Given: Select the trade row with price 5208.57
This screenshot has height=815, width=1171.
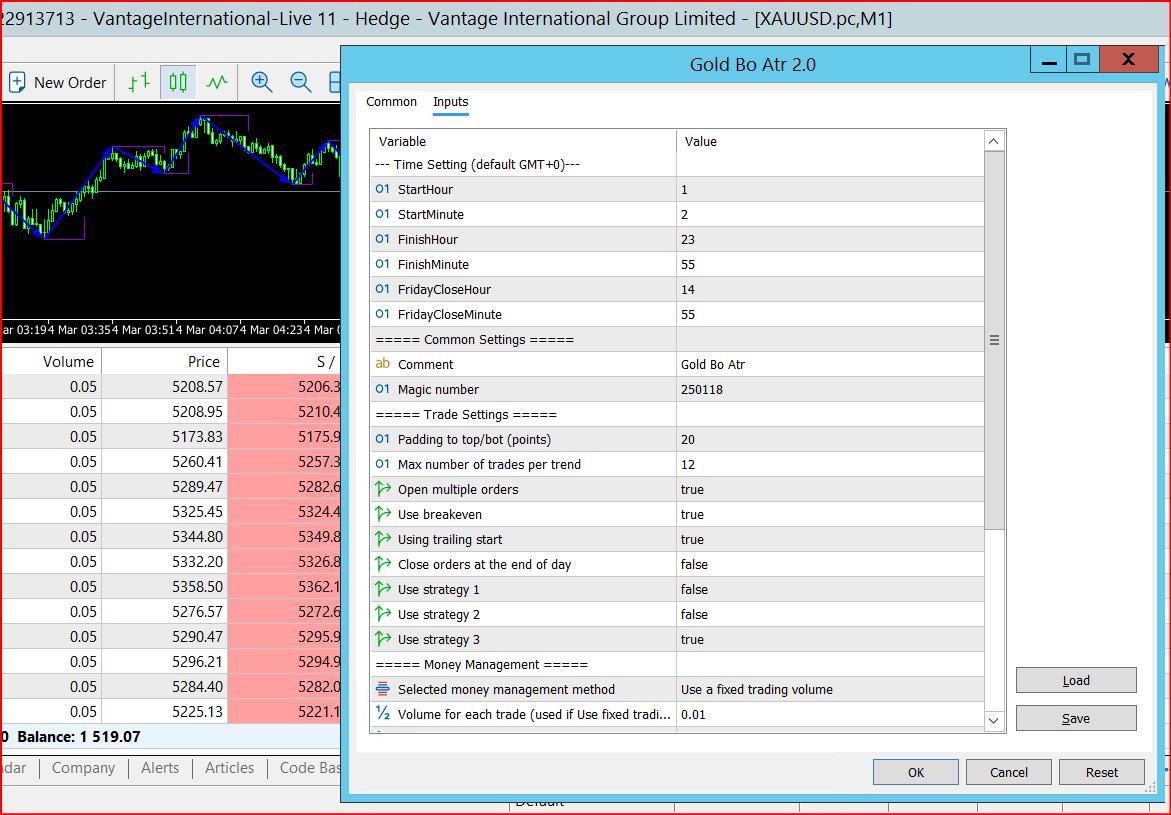Looking at the screenshot, I should (x=171, y=387).
